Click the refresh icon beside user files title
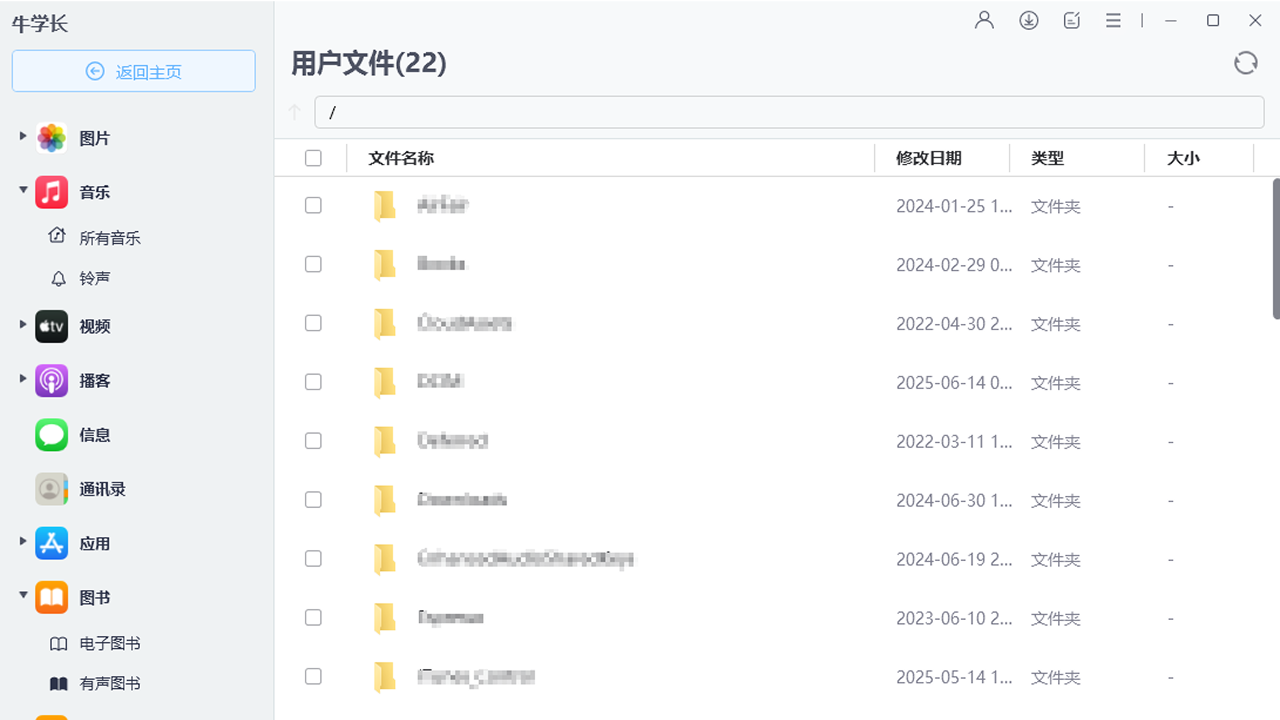 pyautogui.click(x=1245, y=63)
